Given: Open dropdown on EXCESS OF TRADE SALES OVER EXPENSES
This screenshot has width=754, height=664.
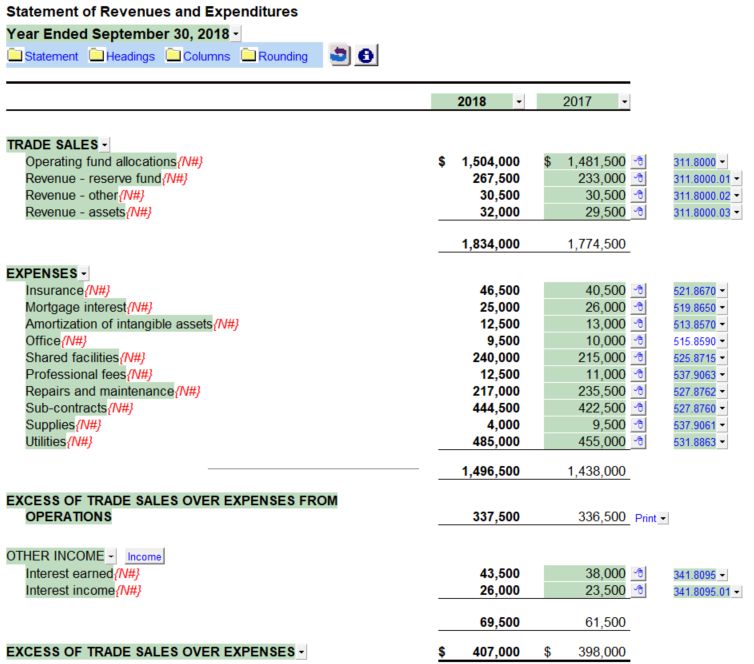Looking at the screenshot, I should pyautogui.click(x=301, y=652).
